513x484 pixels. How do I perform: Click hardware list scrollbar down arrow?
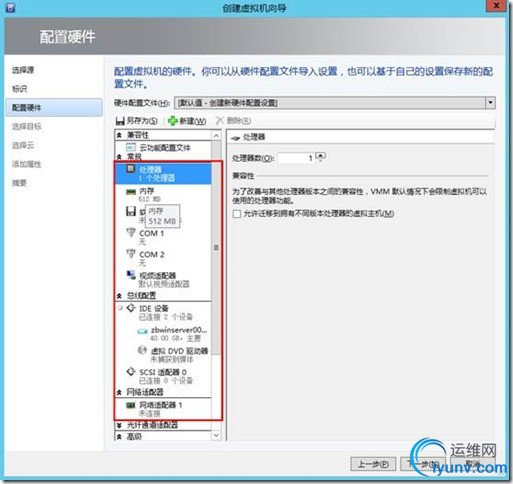[x=216, y=435]
